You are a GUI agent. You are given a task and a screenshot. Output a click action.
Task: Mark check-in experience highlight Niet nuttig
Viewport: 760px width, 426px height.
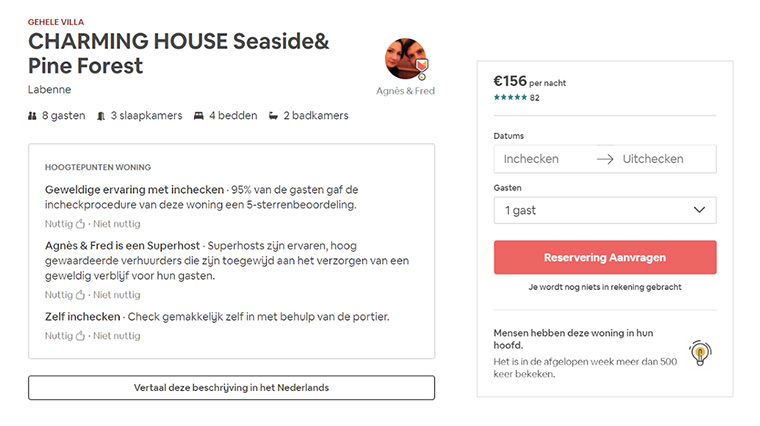pos(117,224)
